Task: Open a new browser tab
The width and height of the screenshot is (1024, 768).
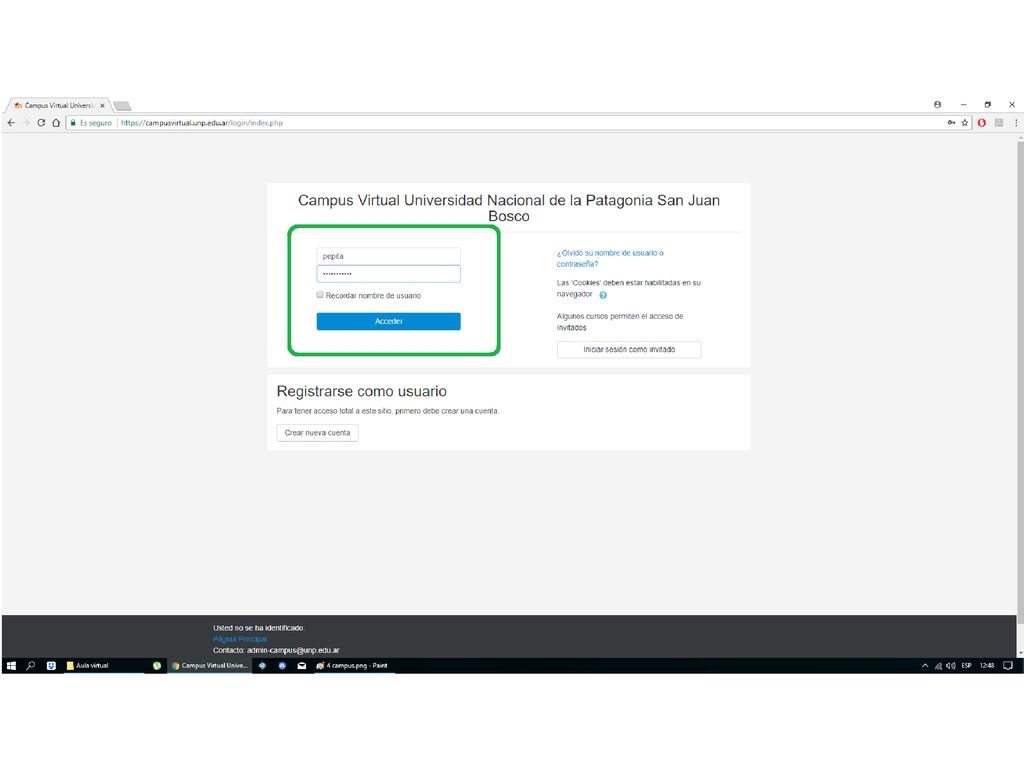Action: (x=122, y=105)
